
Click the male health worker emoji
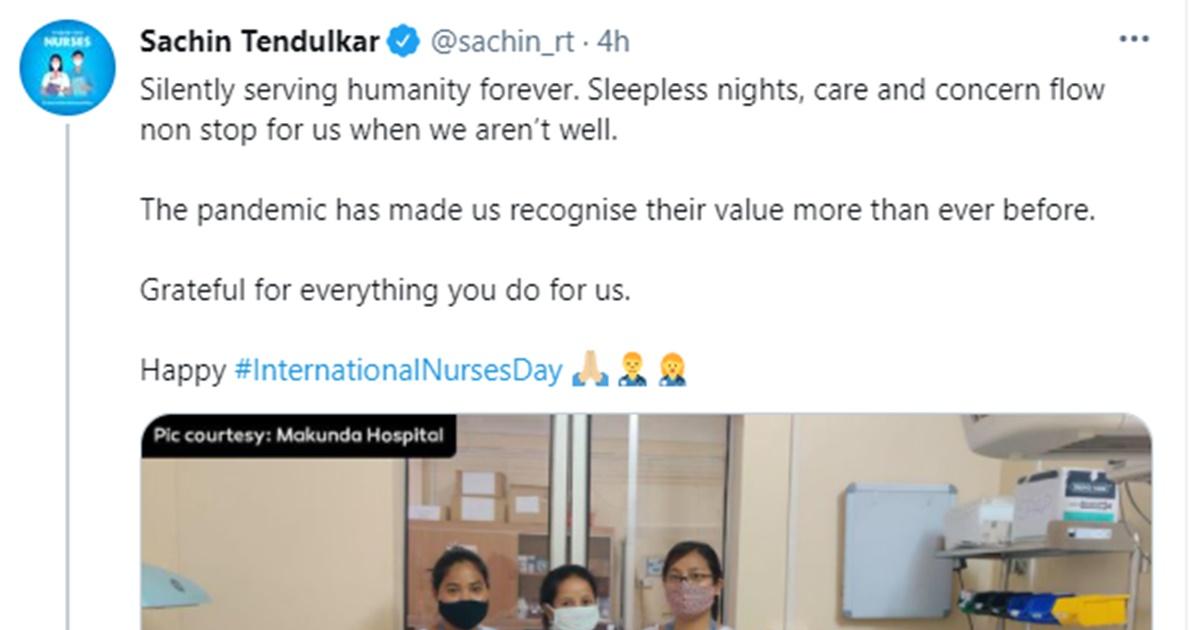[x=630, y=372]
